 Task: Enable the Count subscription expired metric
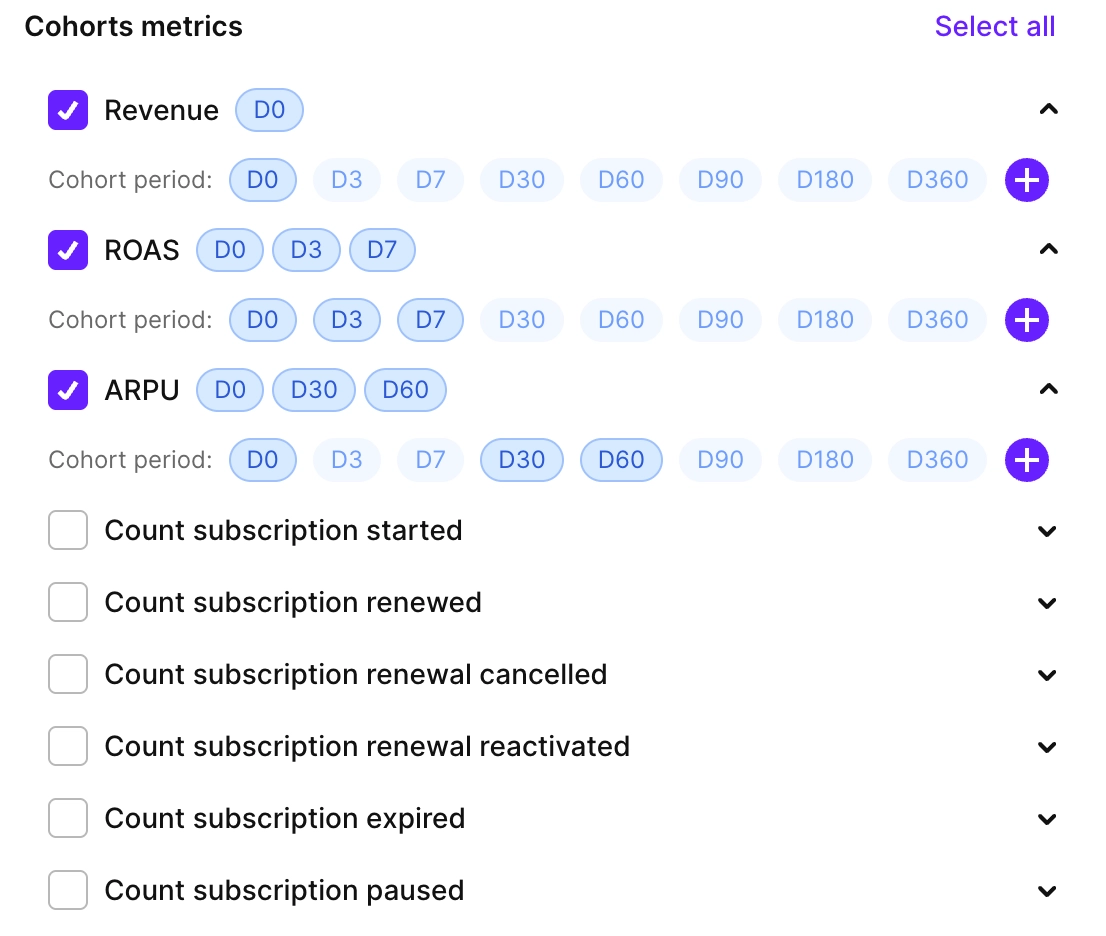68,818
